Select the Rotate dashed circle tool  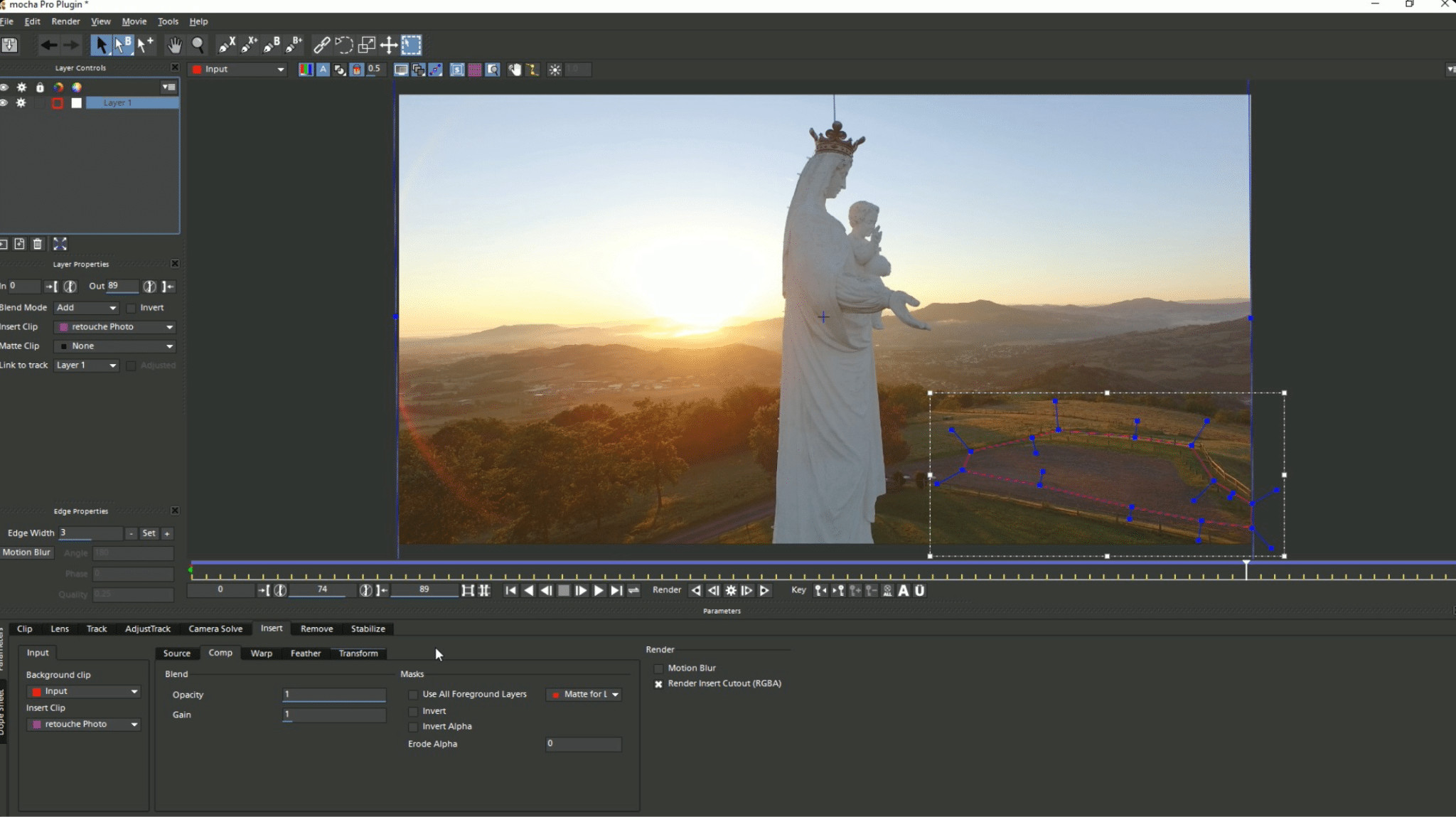click(x=344, y=46)
